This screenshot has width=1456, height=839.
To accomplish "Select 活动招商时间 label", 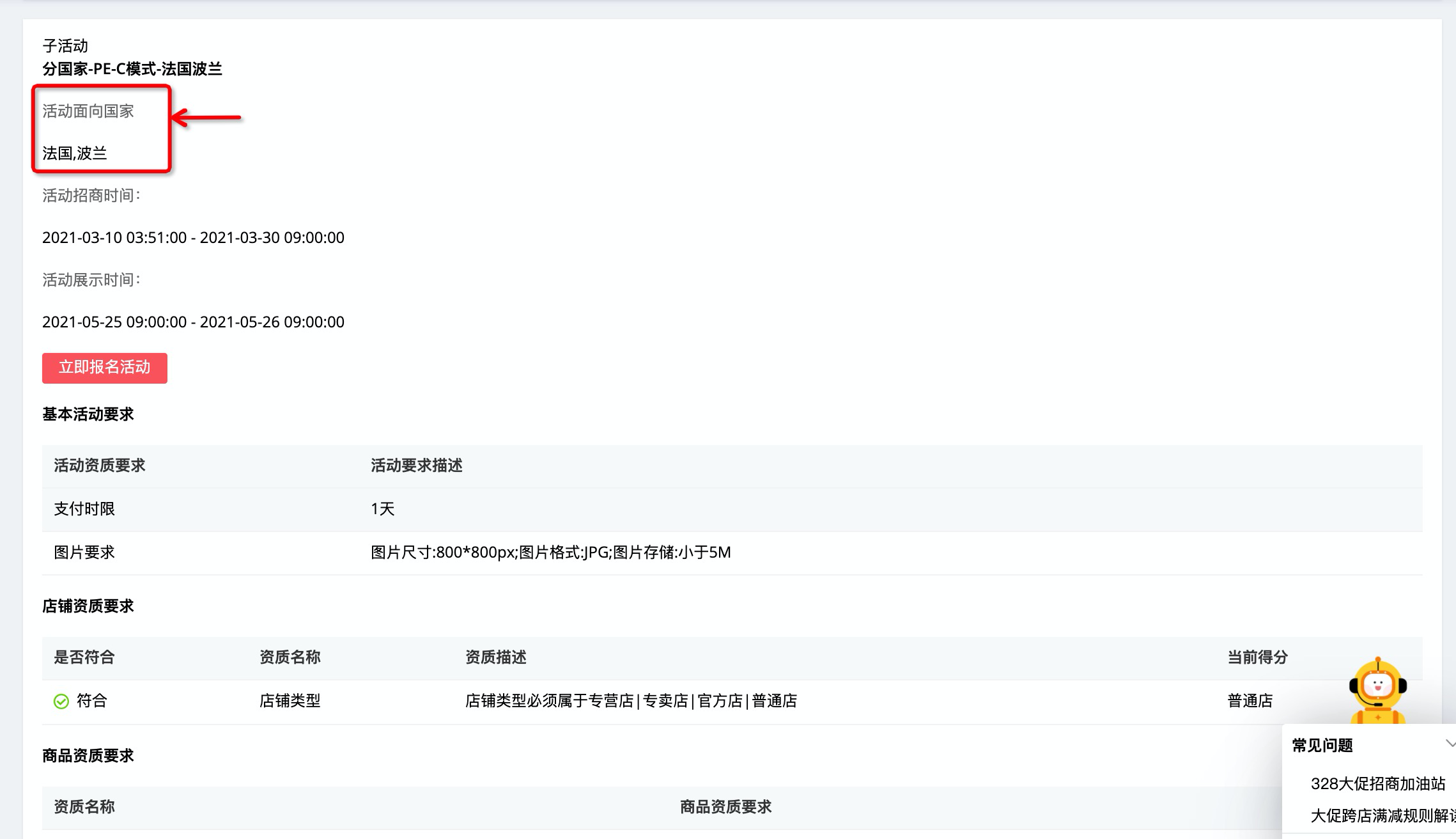I will pos(91,196).
